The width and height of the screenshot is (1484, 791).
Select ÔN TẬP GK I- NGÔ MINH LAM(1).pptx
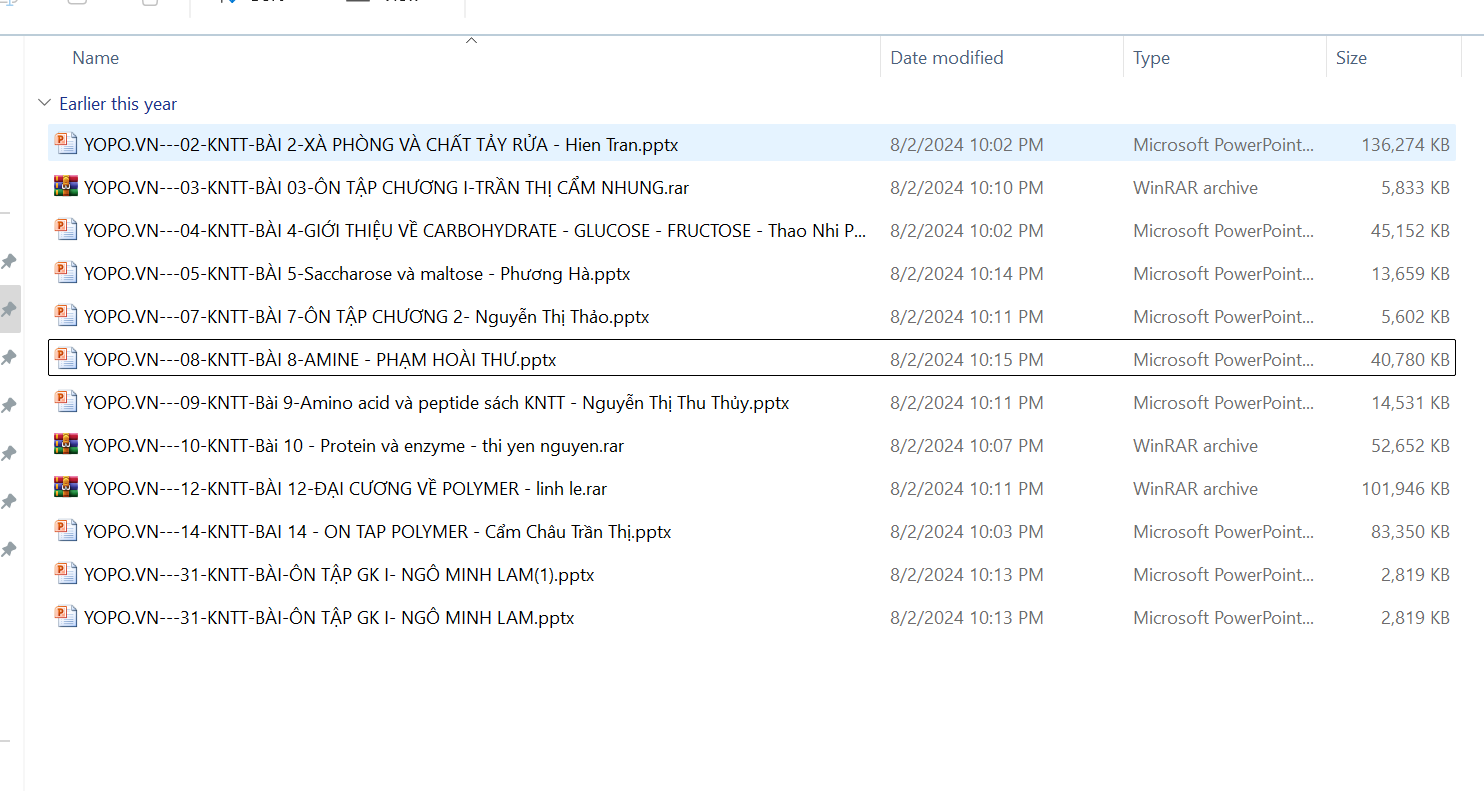tap(339, 575)
